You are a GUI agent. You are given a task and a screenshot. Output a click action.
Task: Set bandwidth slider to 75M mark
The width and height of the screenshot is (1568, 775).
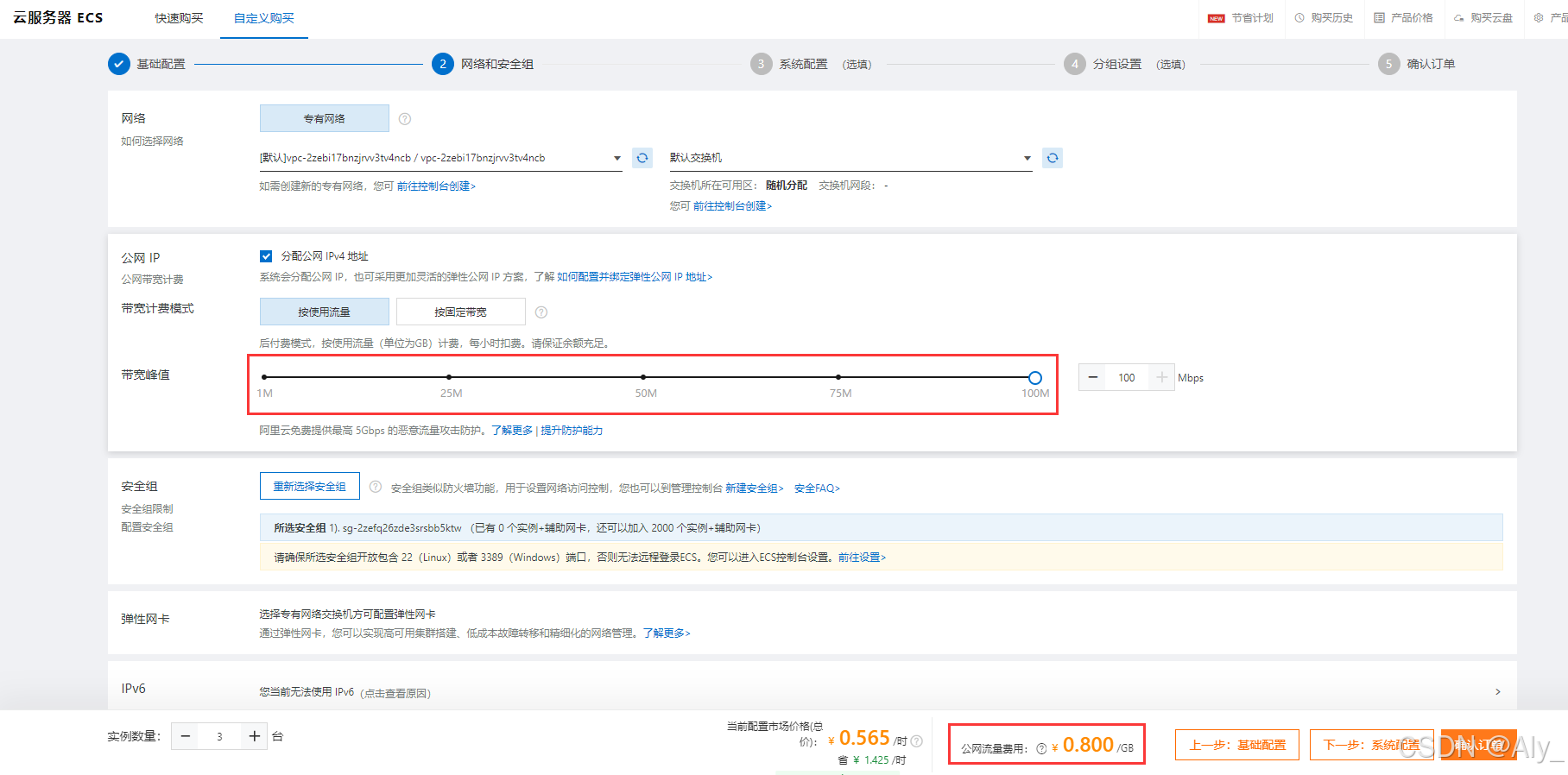coord(838,377)
